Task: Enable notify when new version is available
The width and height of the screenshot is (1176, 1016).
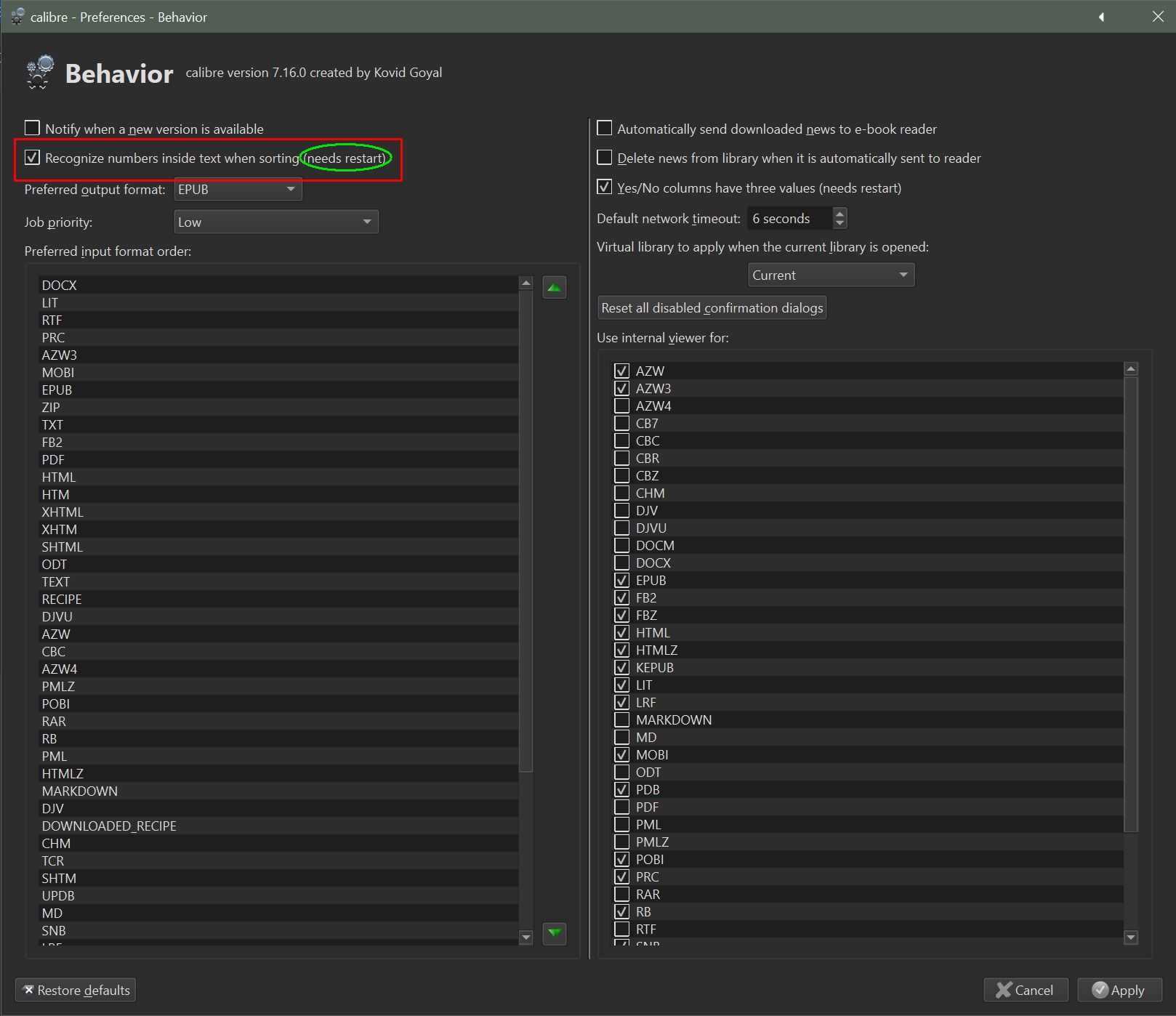Action: (x=32, y=129)
